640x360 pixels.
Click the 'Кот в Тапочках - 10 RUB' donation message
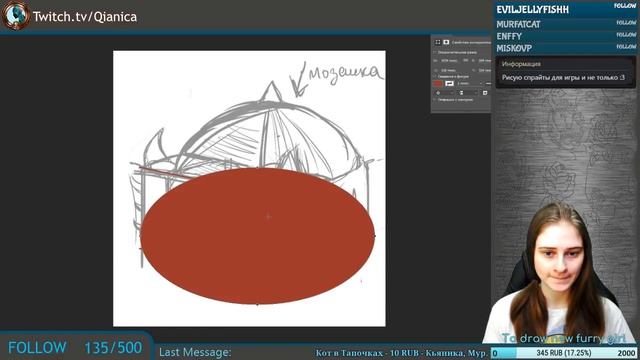(x=401, y=353)
